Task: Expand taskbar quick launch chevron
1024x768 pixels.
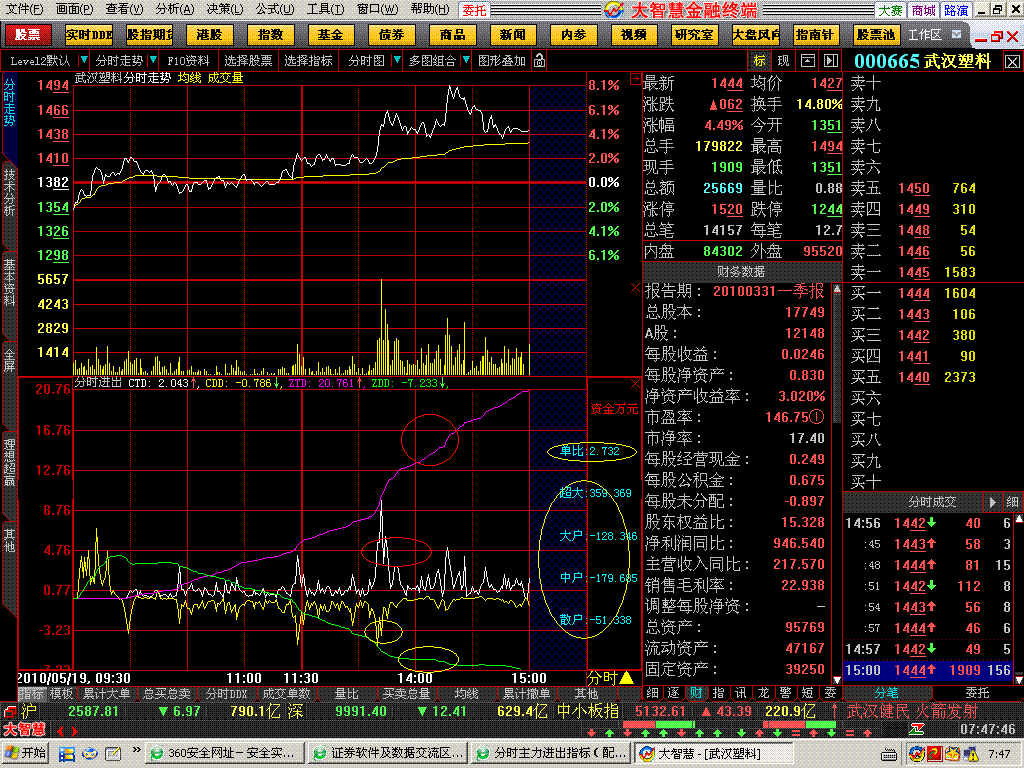Action: [136, 750]
